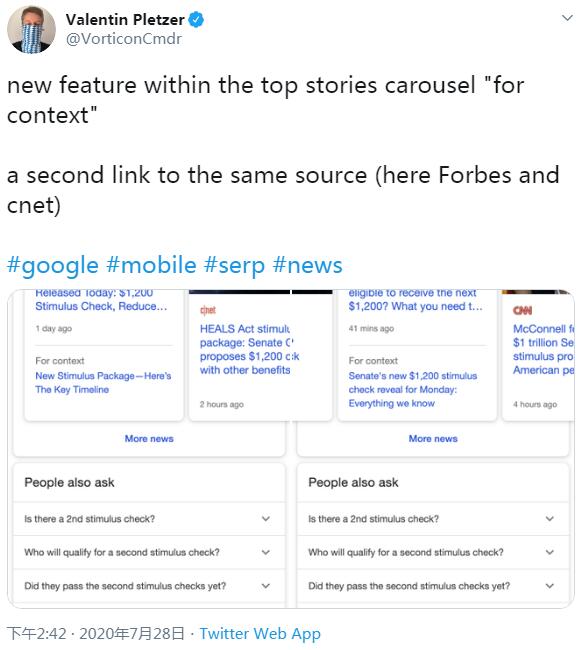Click the CNN logo in news card
Image resolution: width=583 pixels, height=650 pixels.
coord(522,310)
